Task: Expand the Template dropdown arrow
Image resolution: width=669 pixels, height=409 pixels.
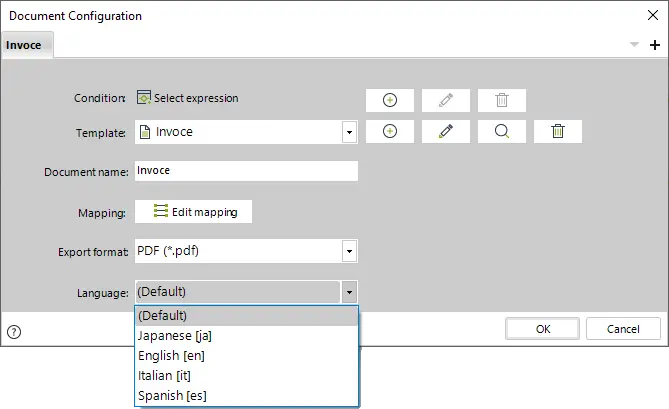Action: [349, 132]
